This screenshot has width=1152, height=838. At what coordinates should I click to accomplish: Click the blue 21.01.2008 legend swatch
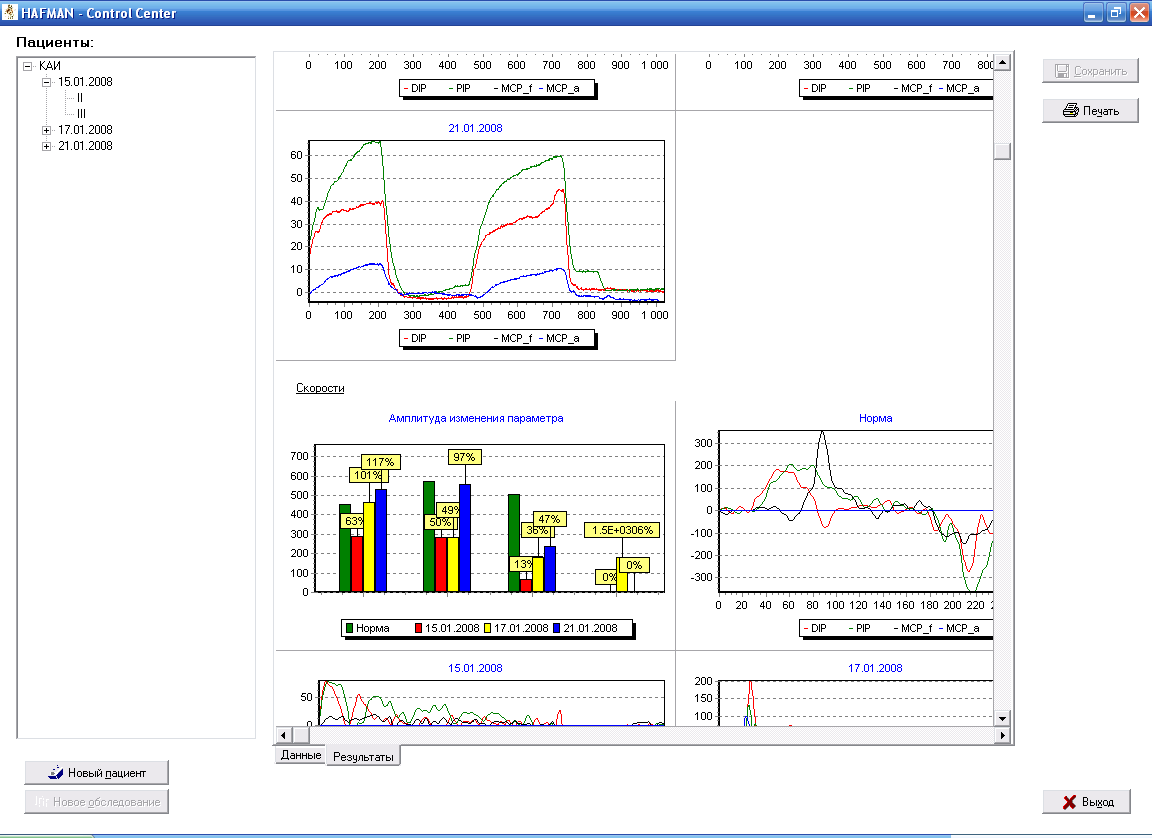point(557,629)
